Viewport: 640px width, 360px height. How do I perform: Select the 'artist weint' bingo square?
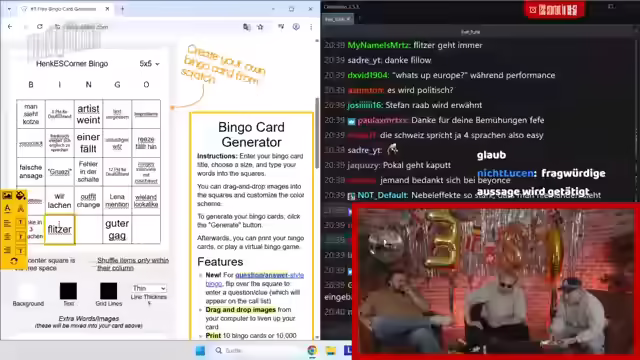(x=88, y=114)
